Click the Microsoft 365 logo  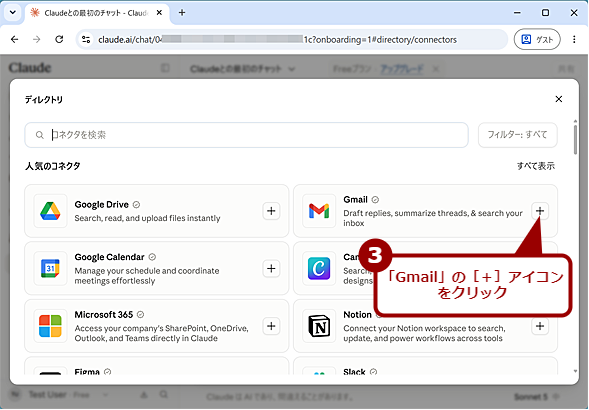coord(50,326)
